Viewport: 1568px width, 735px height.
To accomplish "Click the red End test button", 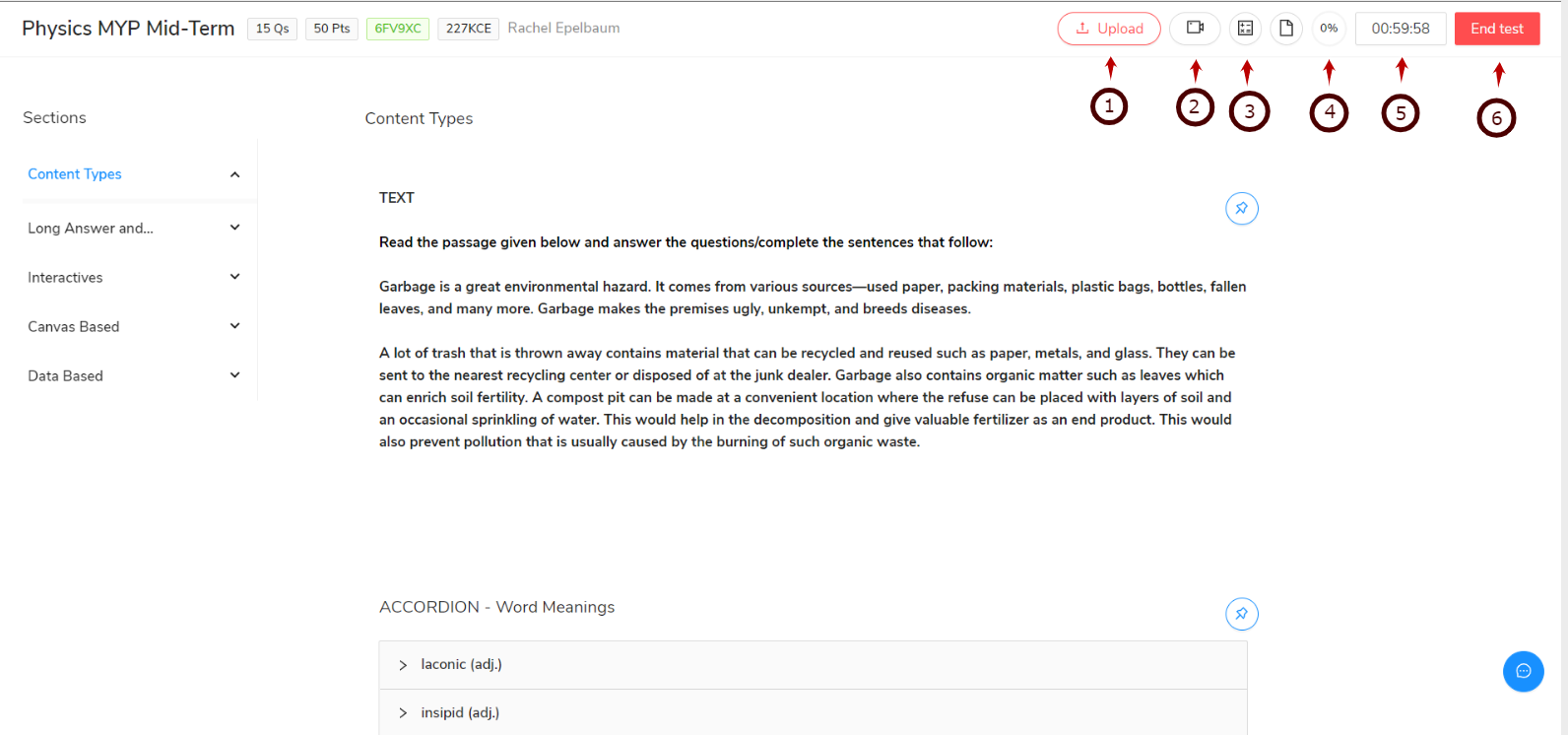I will pyautogui.click(x=1497, y=29).
